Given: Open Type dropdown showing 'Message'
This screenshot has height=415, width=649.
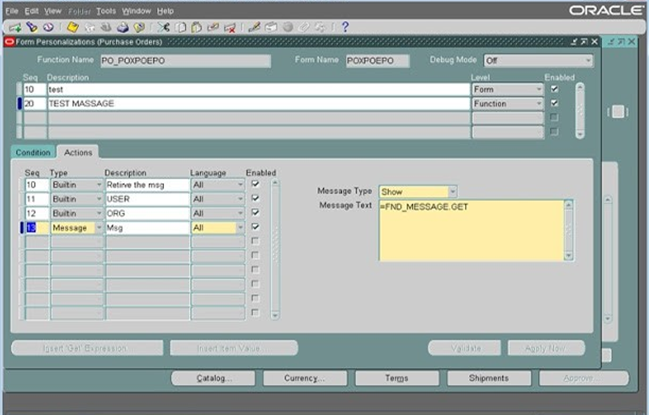Looking at the screenshot, I should tap(99, 228).
